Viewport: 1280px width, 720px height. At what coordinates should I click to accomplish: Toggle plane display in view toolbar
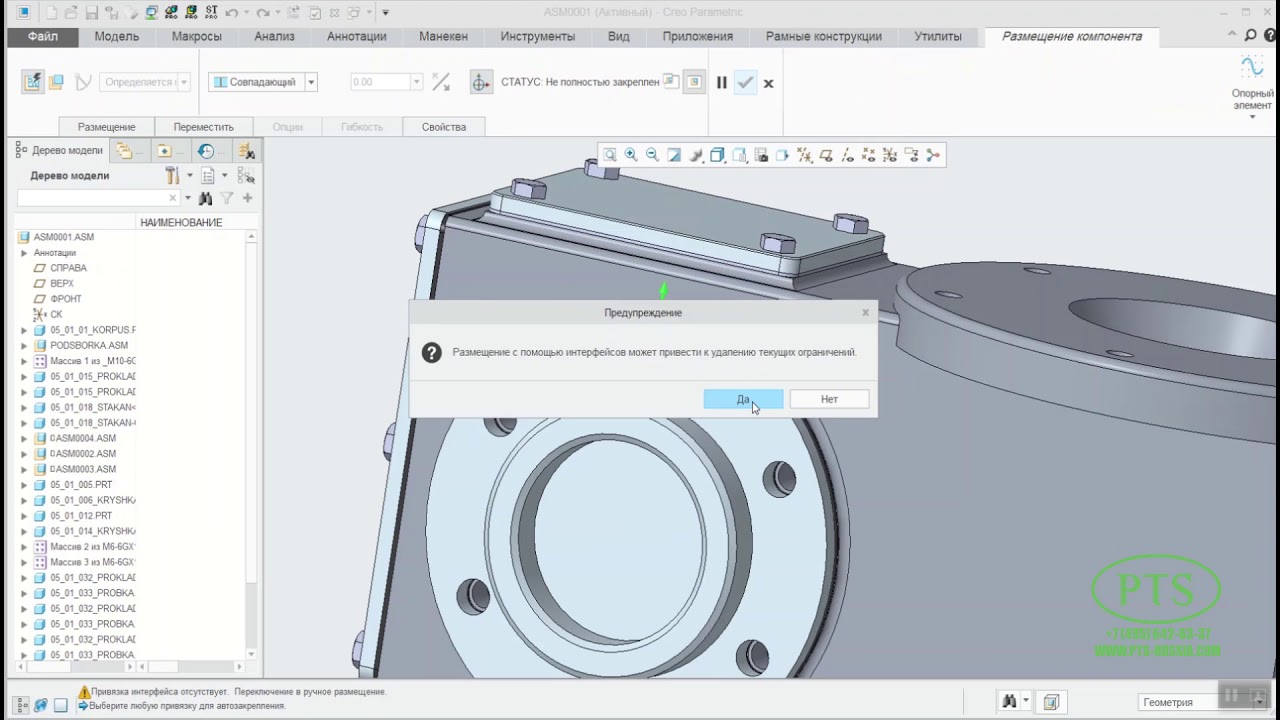pos(826,155)
